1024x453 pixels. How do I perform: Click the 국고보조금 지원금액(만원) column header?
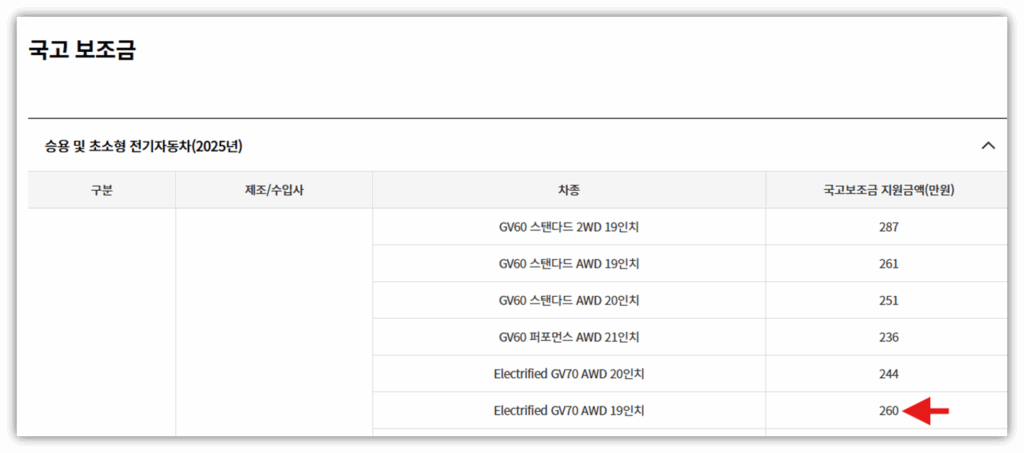(888, 190)
